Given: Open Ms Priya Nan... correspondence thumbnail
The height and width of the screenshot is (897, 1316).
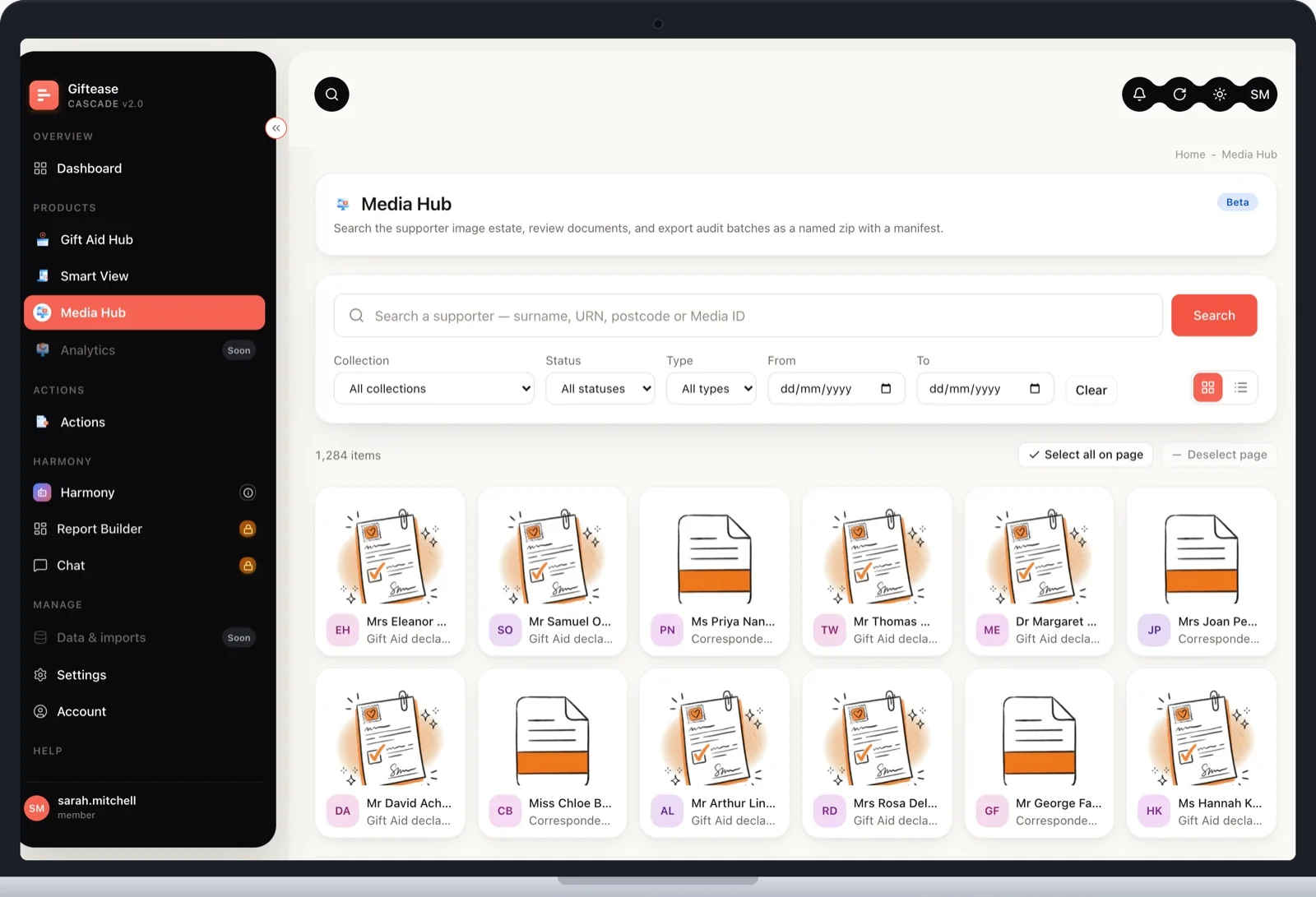Looking at the screenshot, I should [715, 557].
